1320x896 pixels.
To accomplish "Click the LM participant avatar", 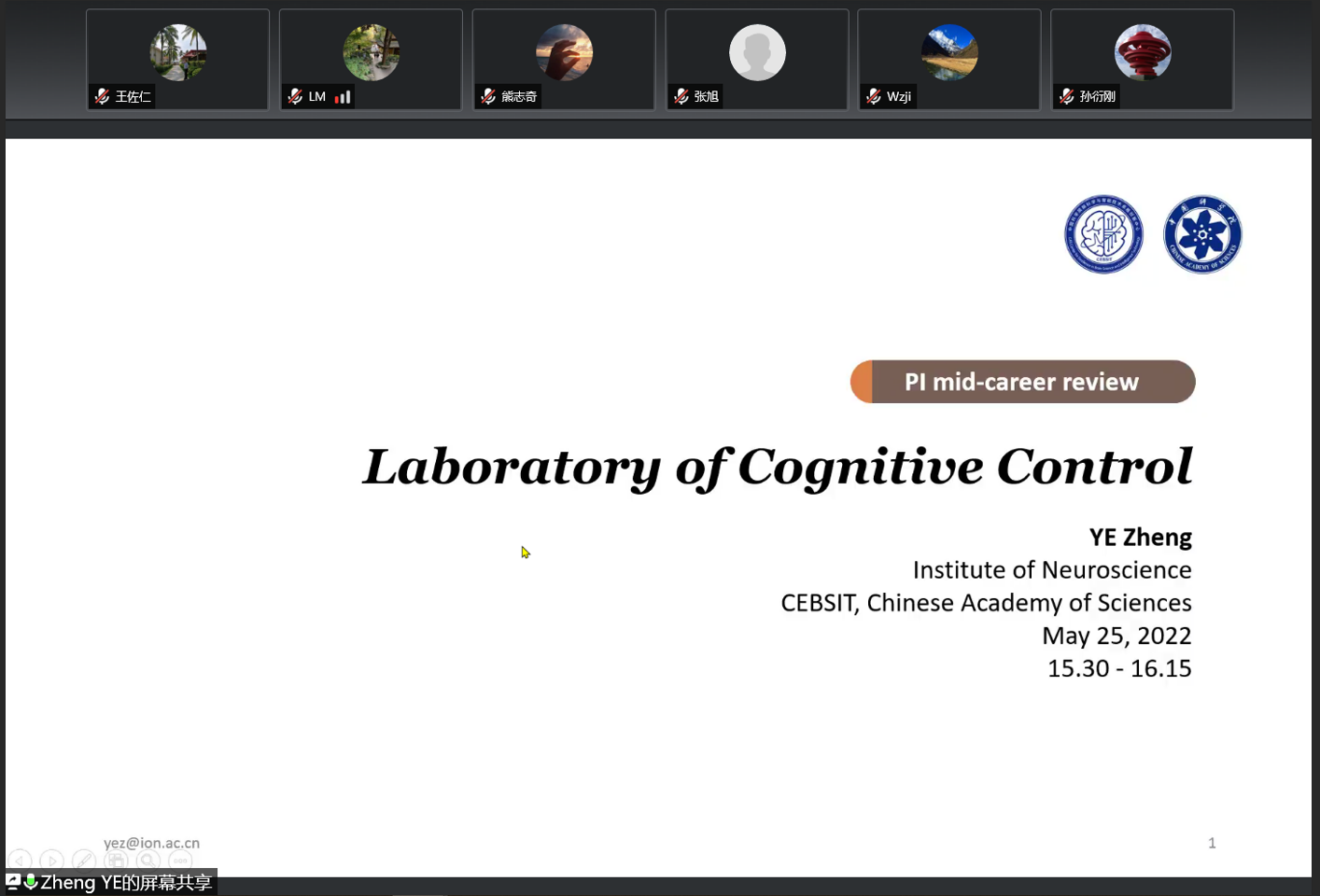I will coord(371,52).
